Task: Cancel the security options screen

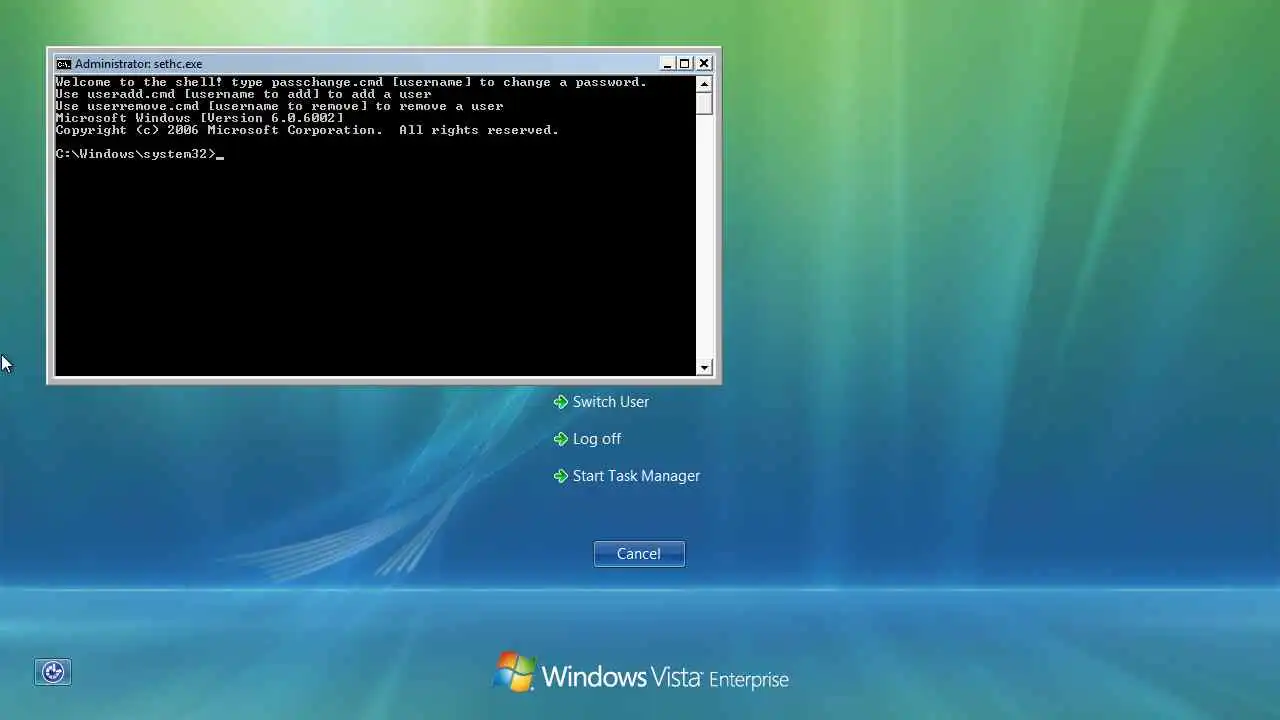Action: (x=639, y=554)
